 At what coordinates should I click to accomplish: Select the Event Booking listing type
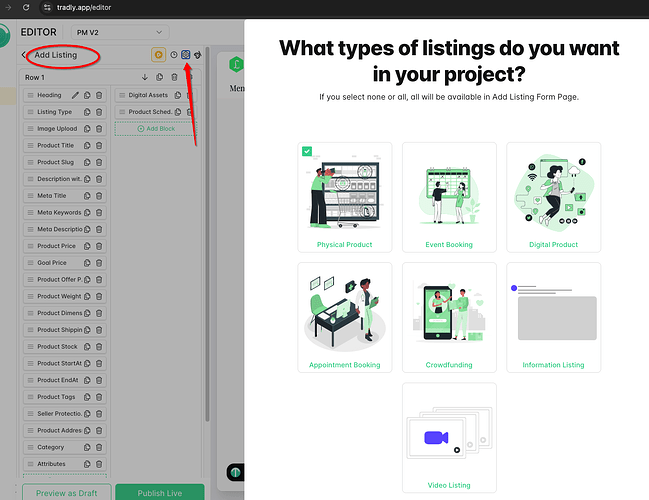449,196
